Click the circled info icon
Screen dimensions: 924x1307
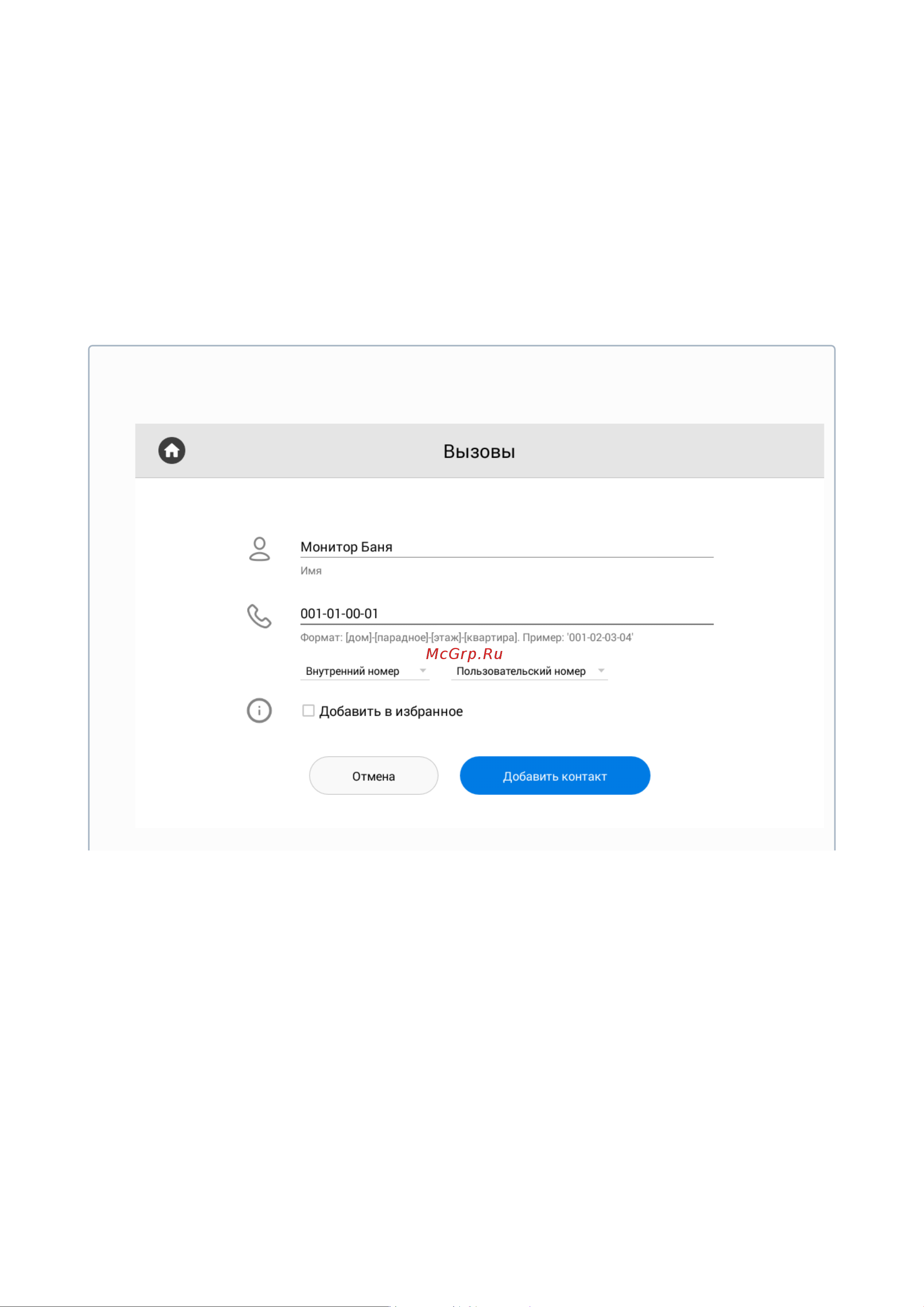(259, 710)
